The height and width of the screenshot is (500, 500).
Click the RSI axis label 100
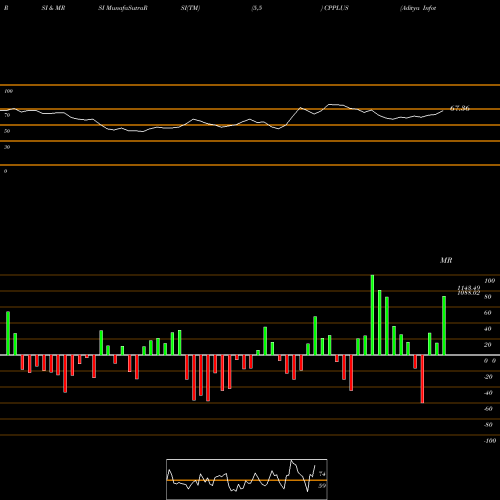[x=8, y=91]
